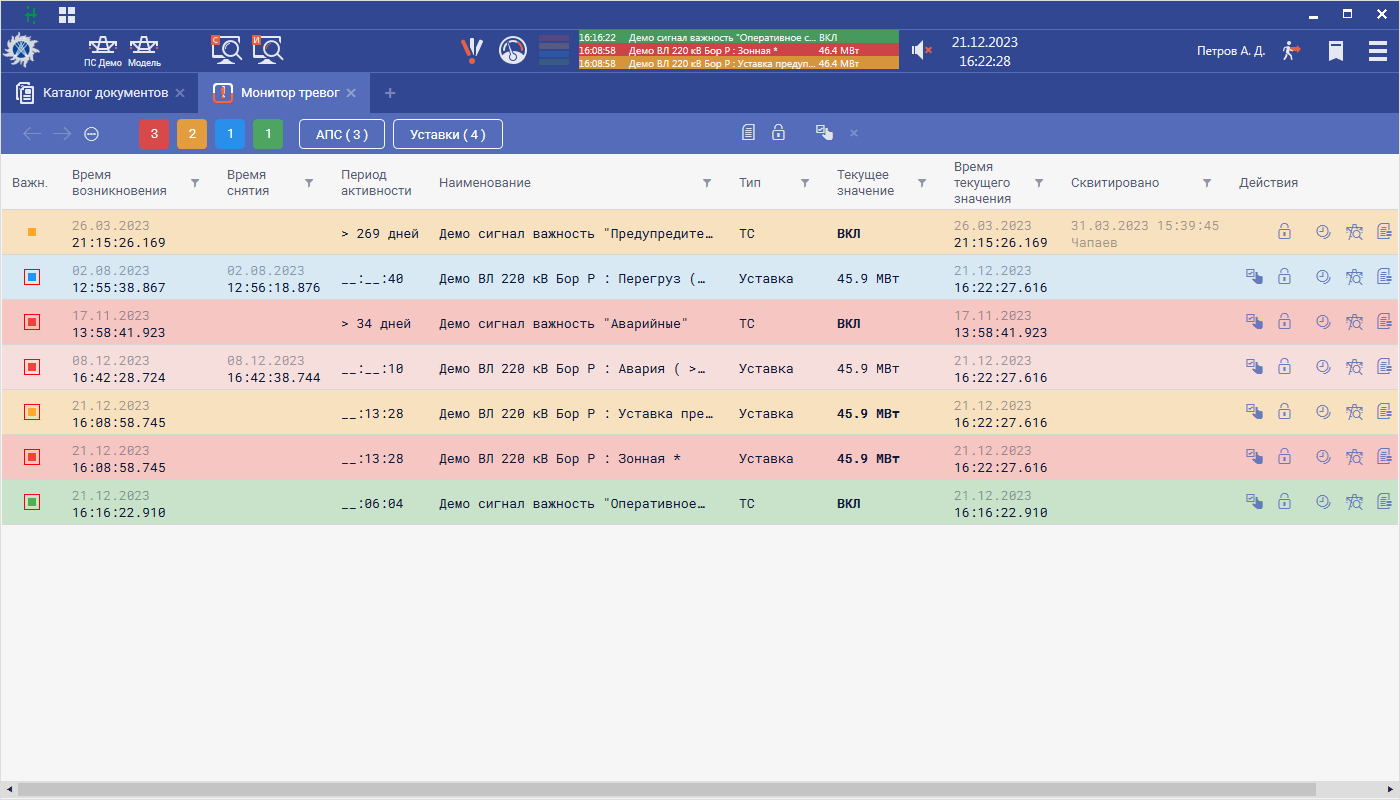1400x800 pixels.
Task: Open filter for Наименование column
Action: pyautogui.click(x=707, y=183)
